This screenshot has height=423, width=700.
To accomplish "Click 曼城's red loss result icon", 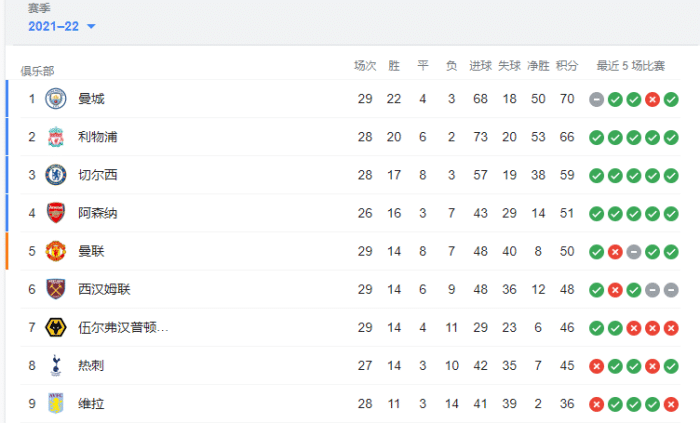I will 652,99.
